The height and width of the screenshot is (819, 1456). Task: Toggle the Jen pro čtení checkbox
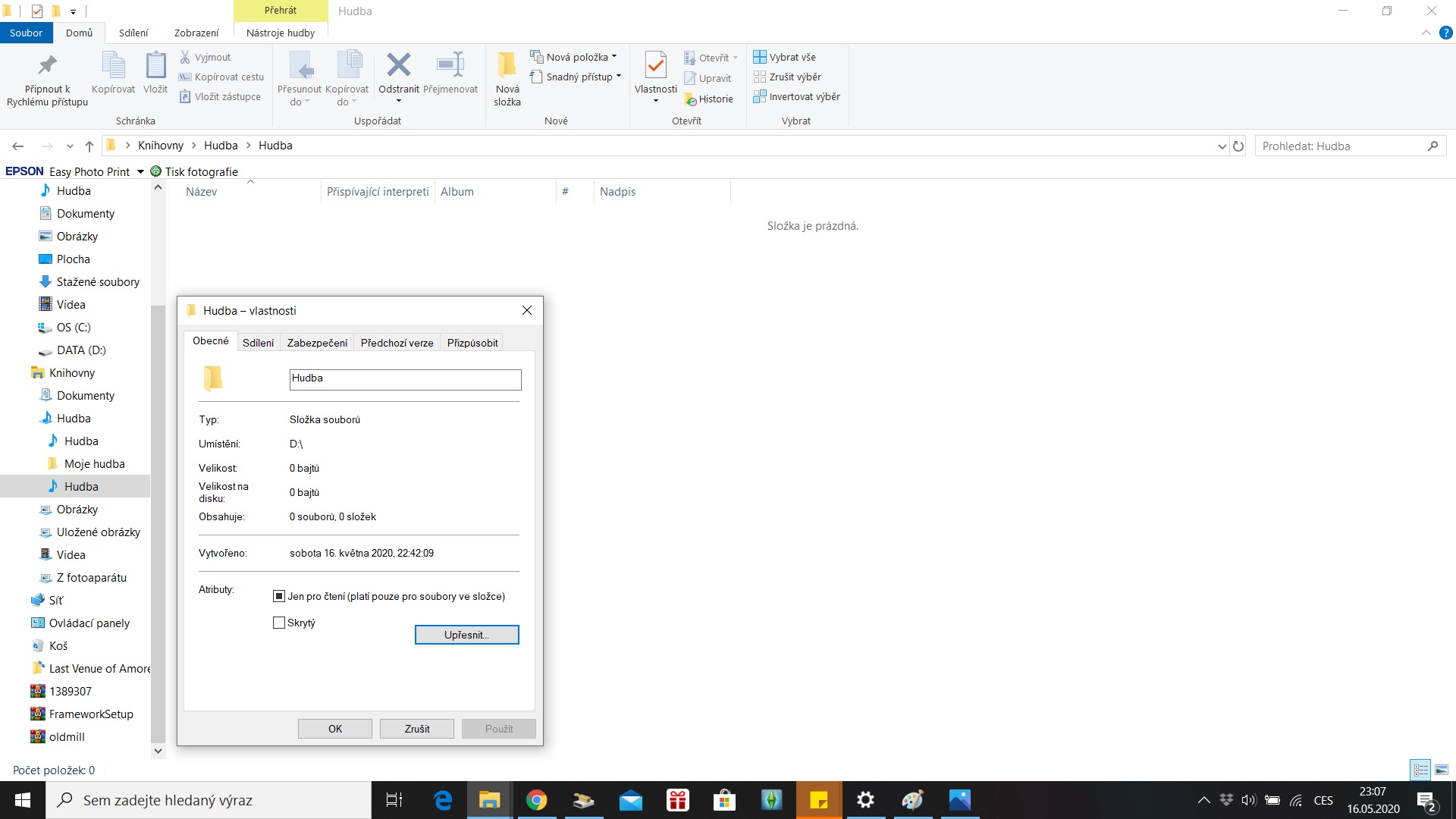(279, 597)
